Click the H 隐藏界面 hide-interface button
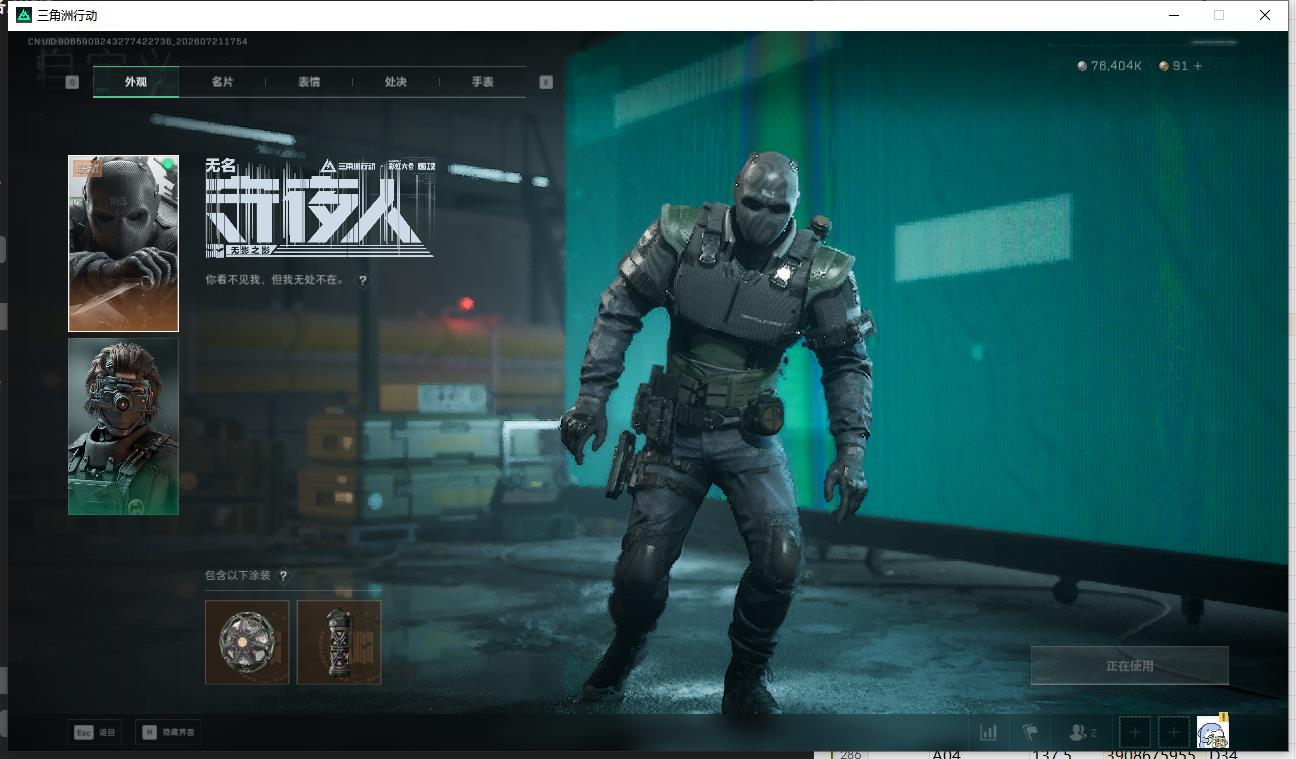This screenshot has width=1296, height=759. (168, 732)
